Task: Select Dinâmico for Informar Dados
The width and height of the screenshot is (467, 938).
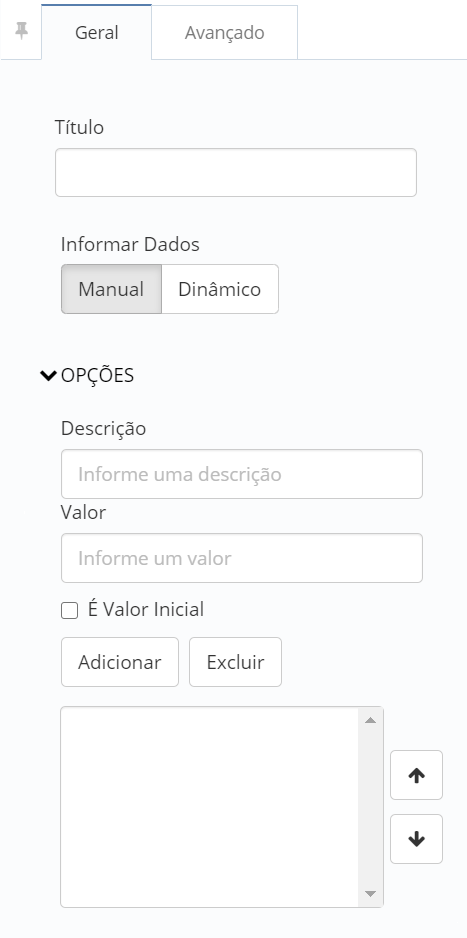Action: pyautogui.click(x=219, y=289)
